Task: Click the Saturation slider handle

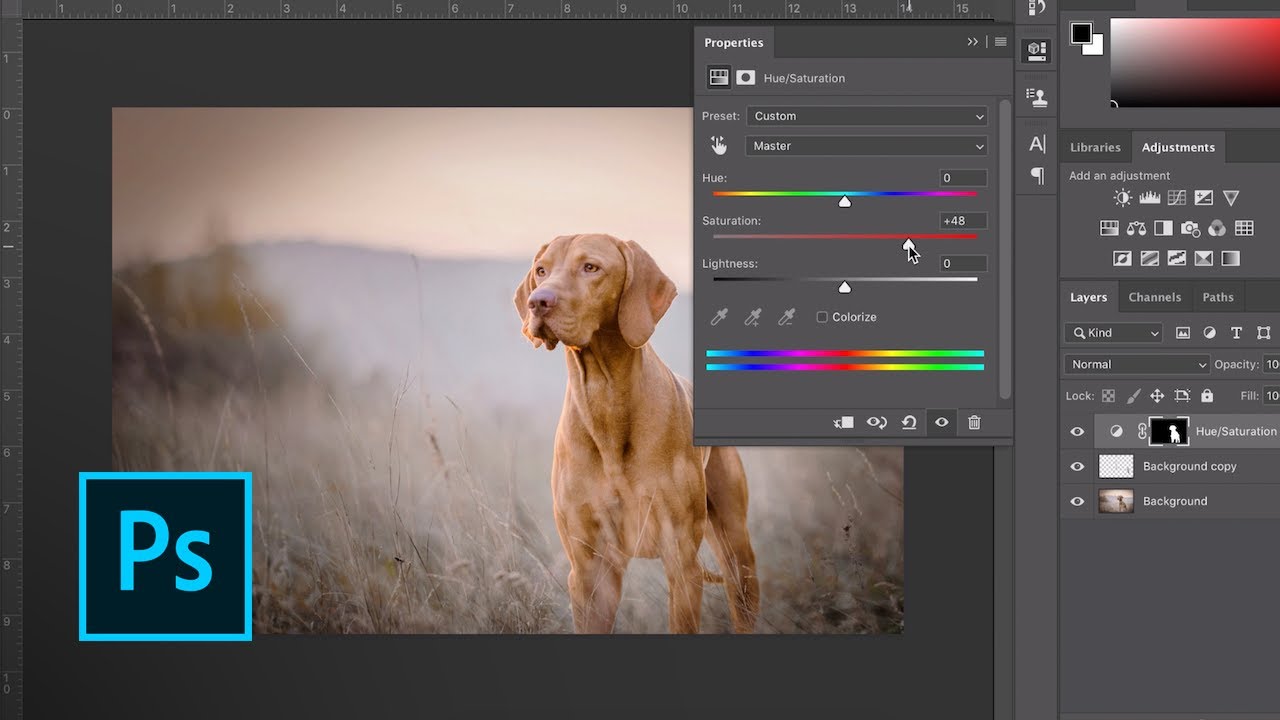Action: 908,243
